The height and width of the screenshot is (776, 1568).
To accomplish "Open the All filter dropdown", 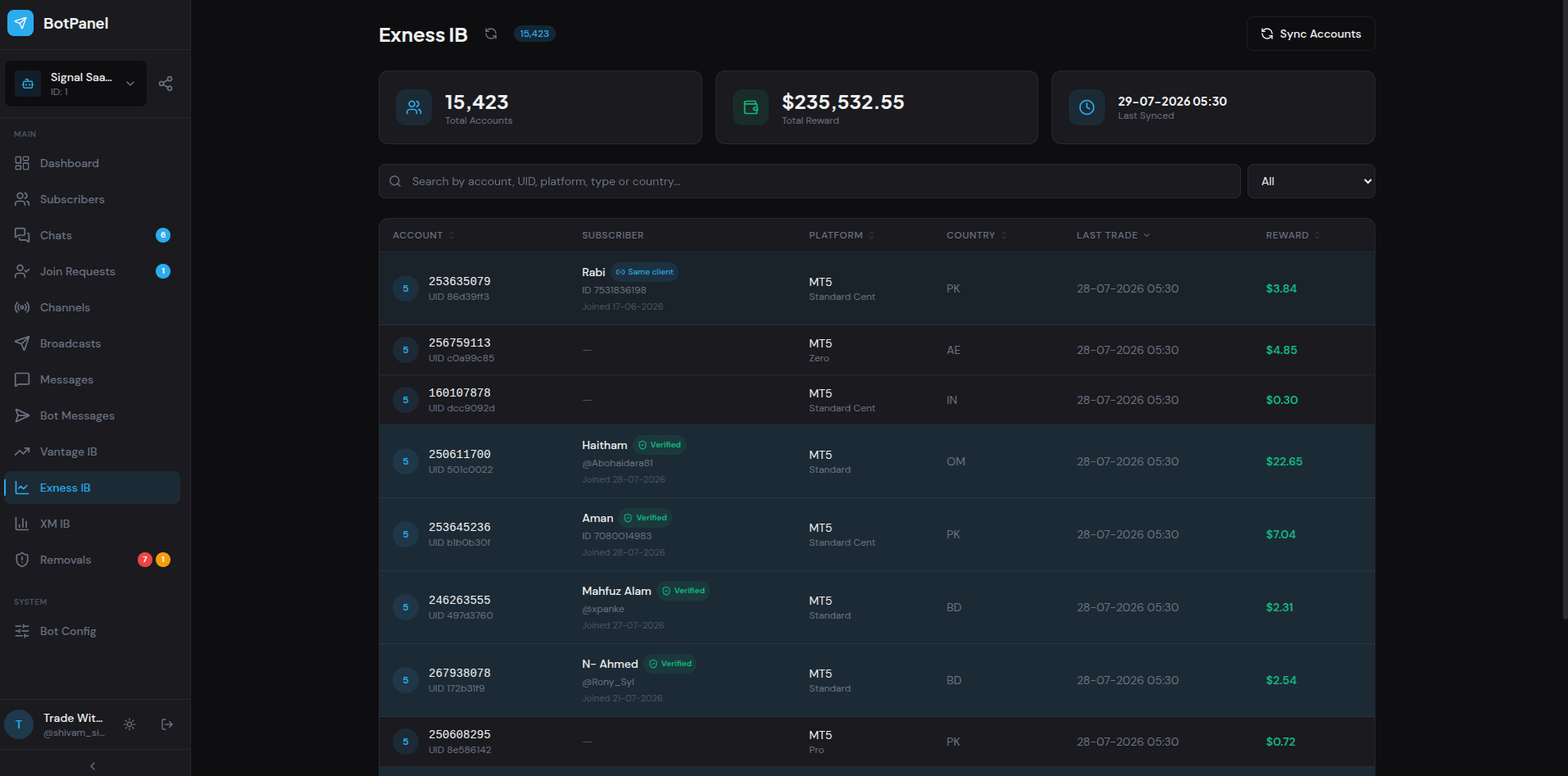I will [1311, 181].
